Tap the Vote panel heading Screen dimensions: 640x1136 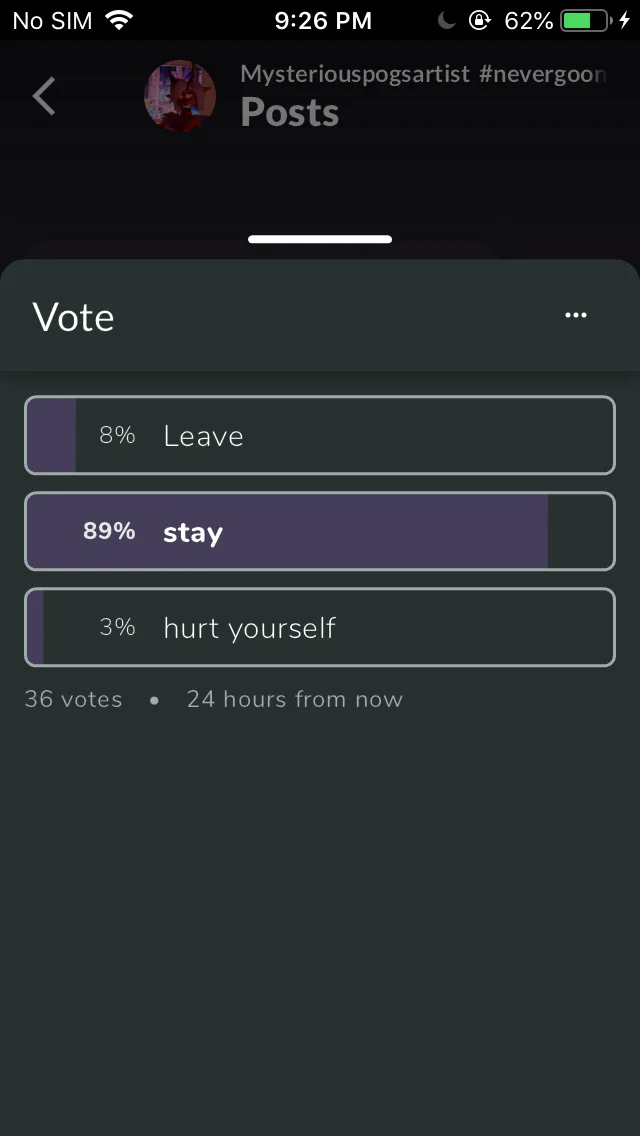[x=73, y=317]
